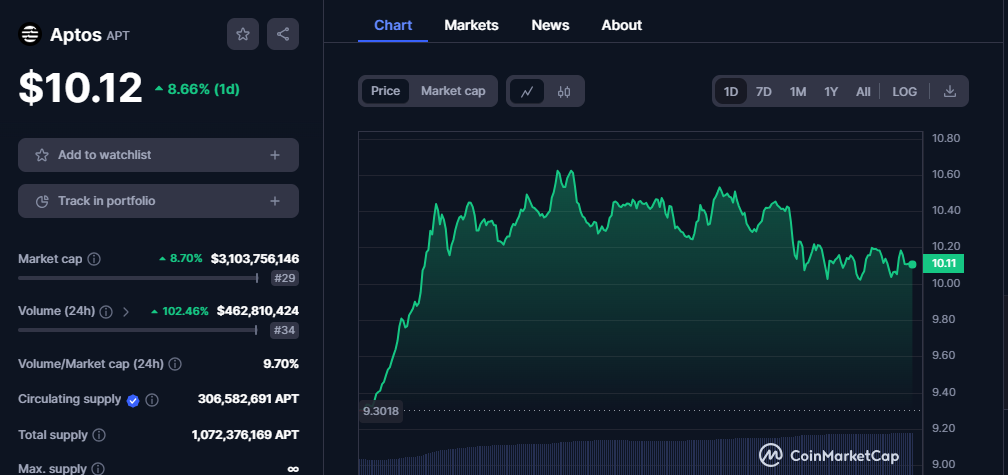Click the #34 volume rank badge
The image size is (1008, 475).
[x=285, y=330]
